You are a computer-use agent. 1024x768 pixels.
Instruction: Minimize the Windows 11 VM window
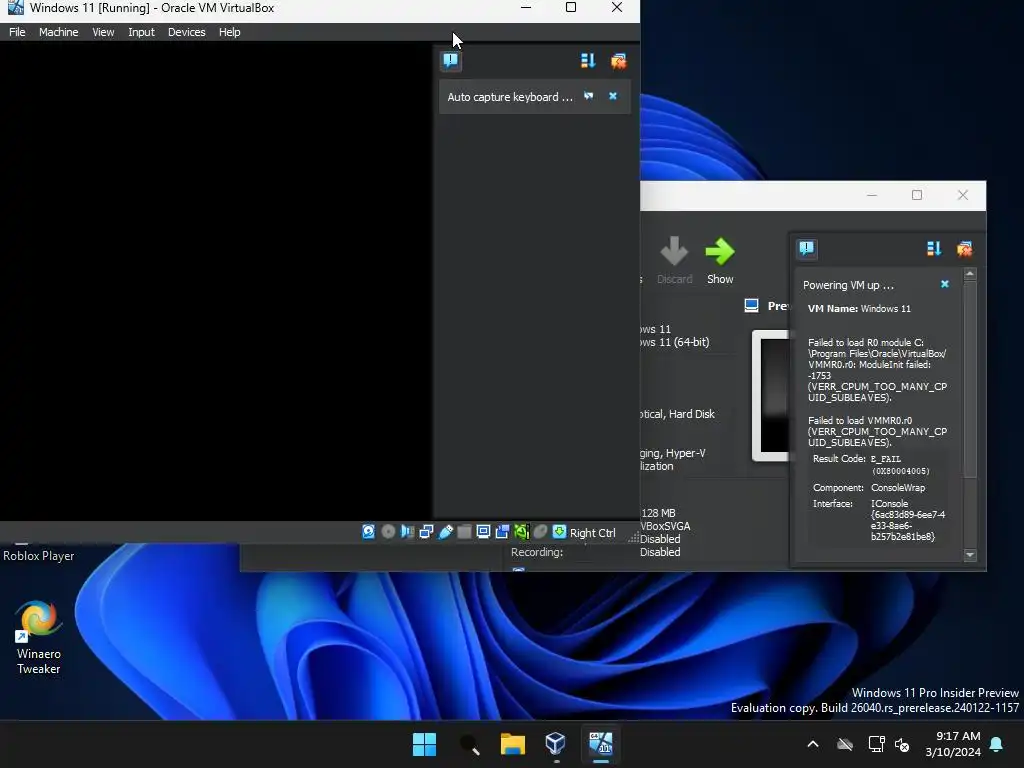(526, 7)
